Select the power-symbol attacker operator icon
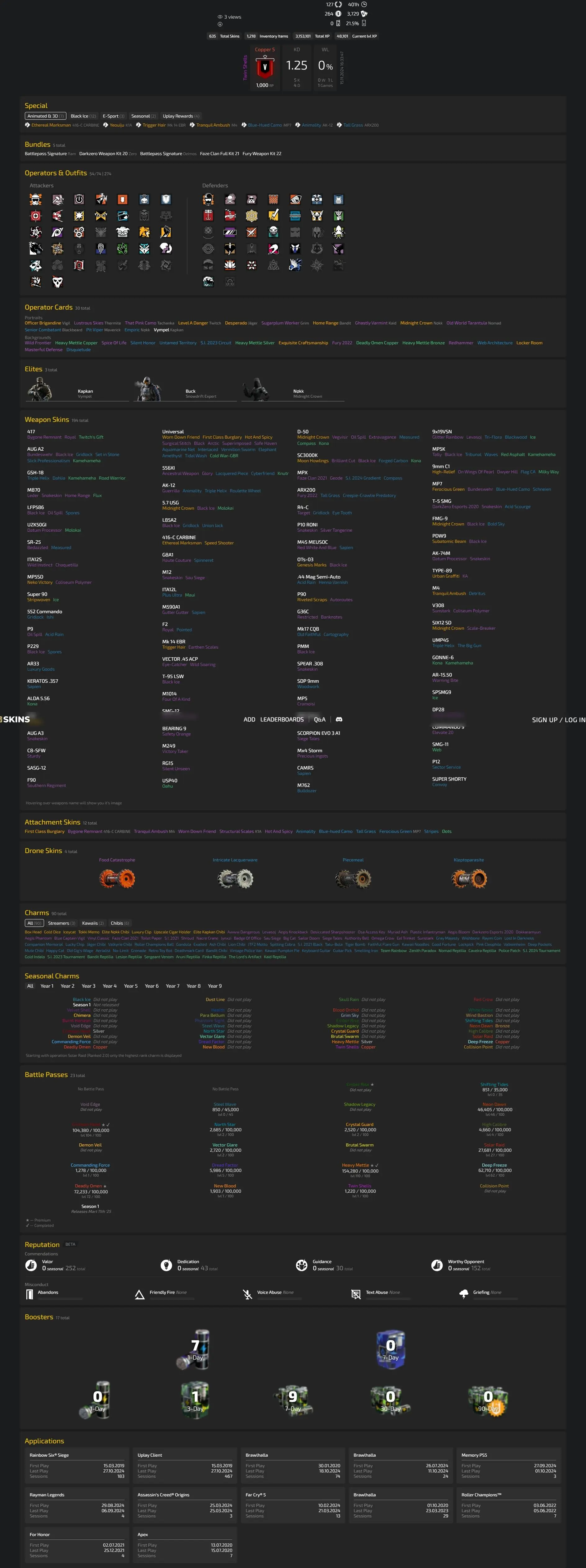 point(79,199)
